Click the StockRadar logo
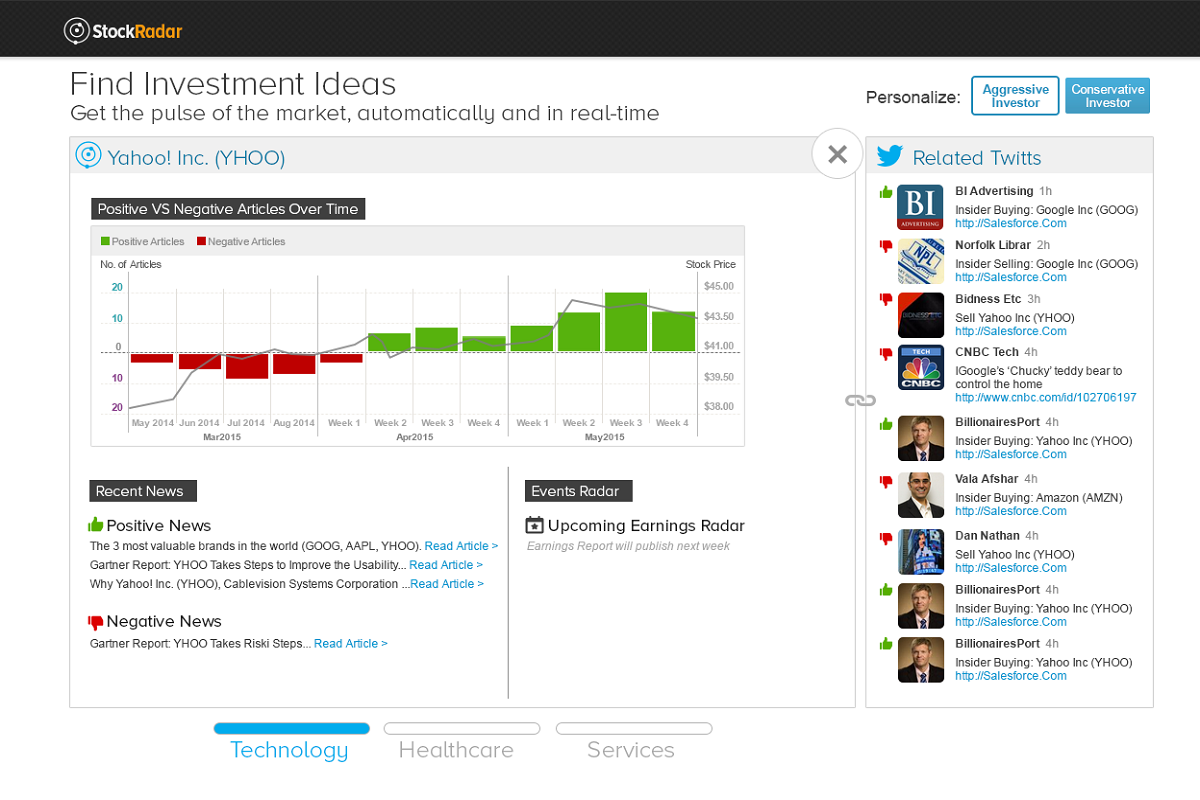This screenshot has height=800, width=1200. (x=123, y=31)
